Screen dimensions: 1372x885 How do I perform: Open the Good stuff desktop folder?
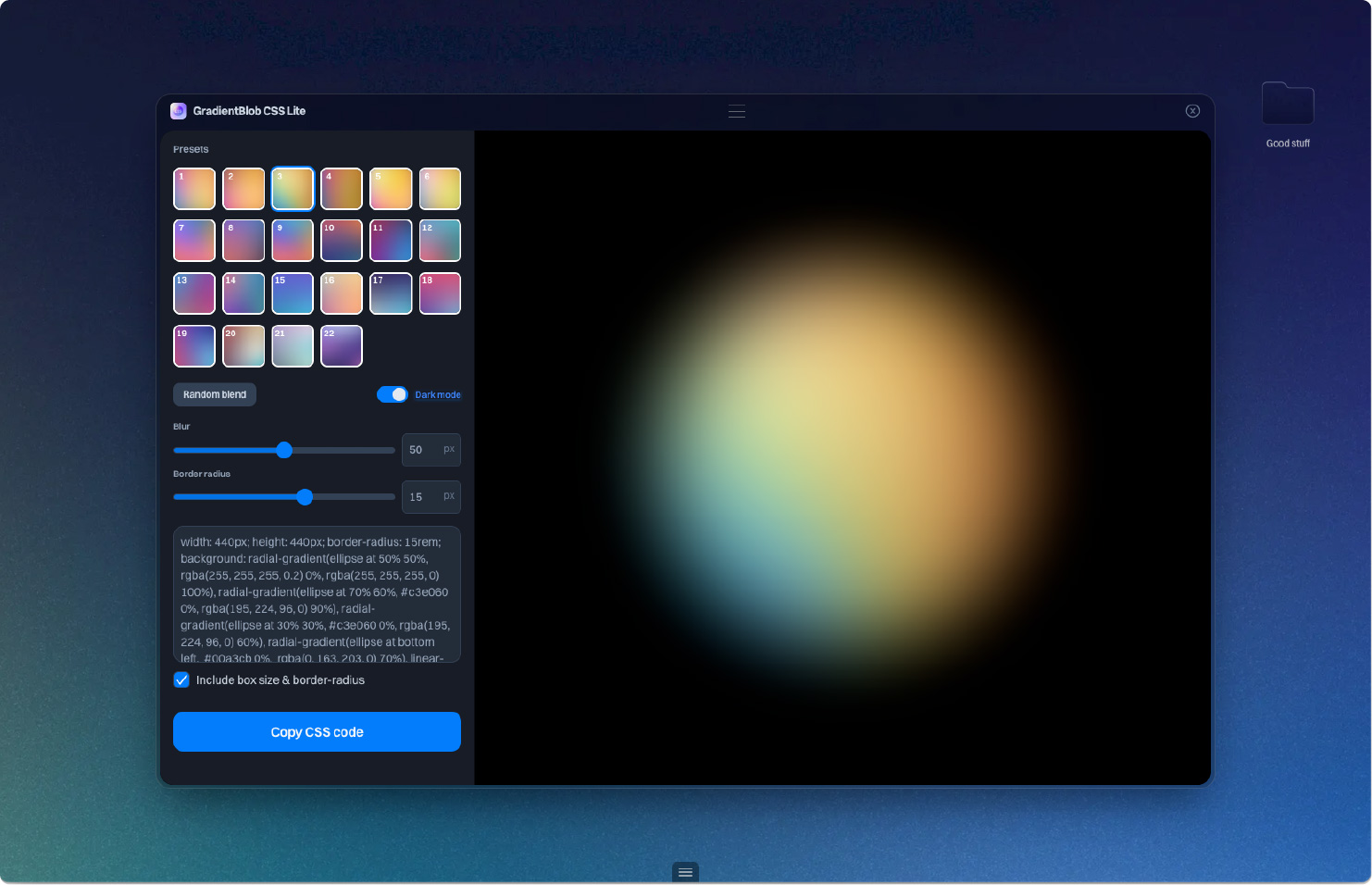(1287, 105)
